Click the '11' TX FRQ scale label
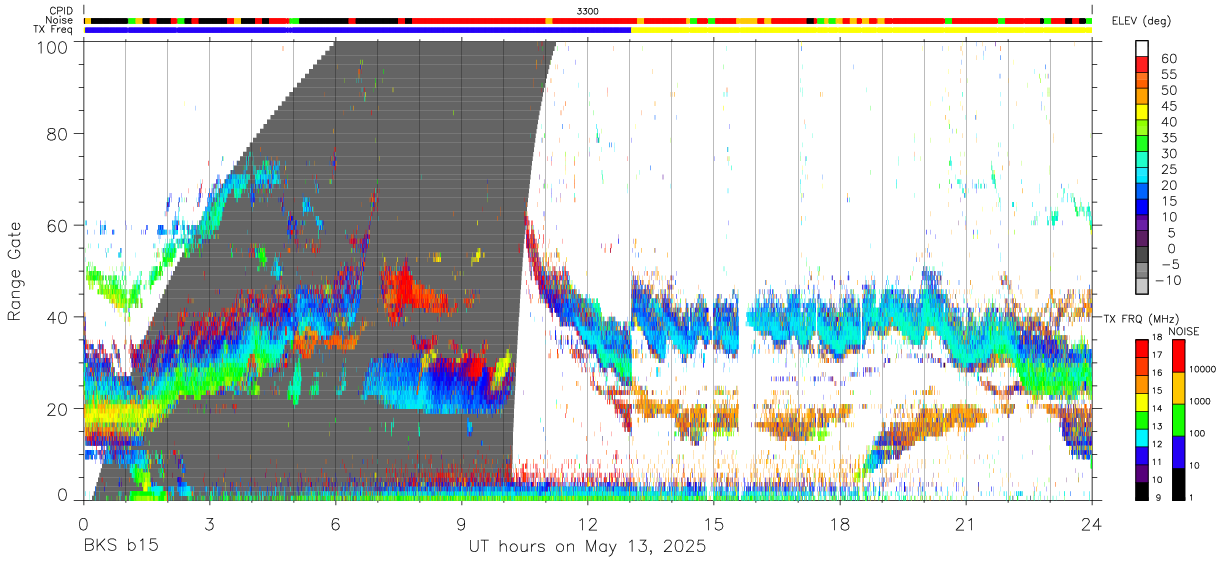This screenshot has width=1228, height=567. tap(1156, 462)
